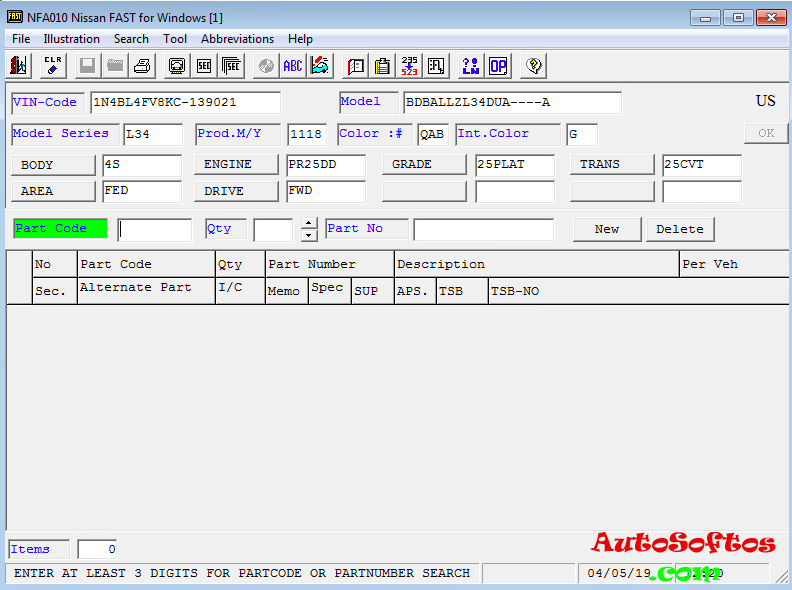
Task: Click the FED area value field
Action: (142, 192)
